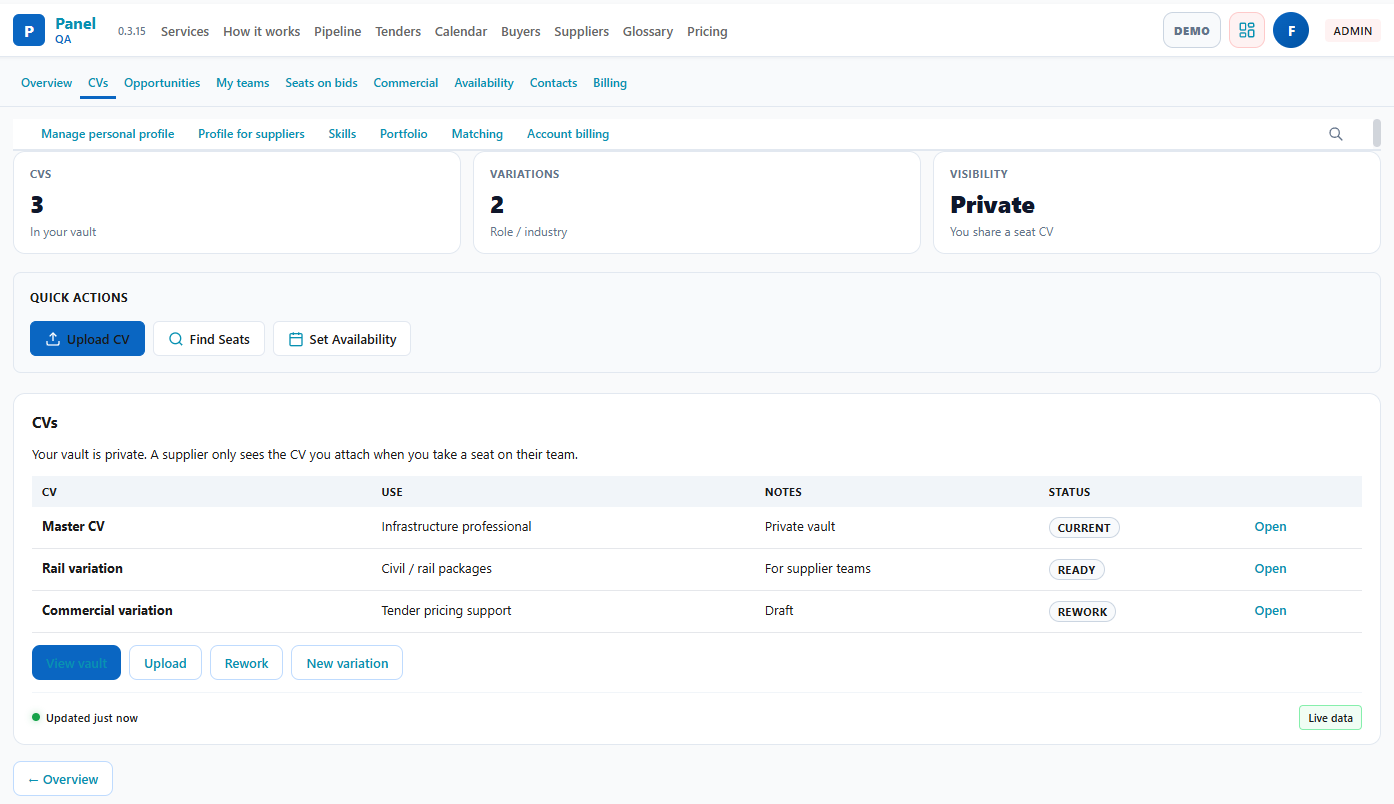Click the Rework button below the table

click(x=246, y=663)
